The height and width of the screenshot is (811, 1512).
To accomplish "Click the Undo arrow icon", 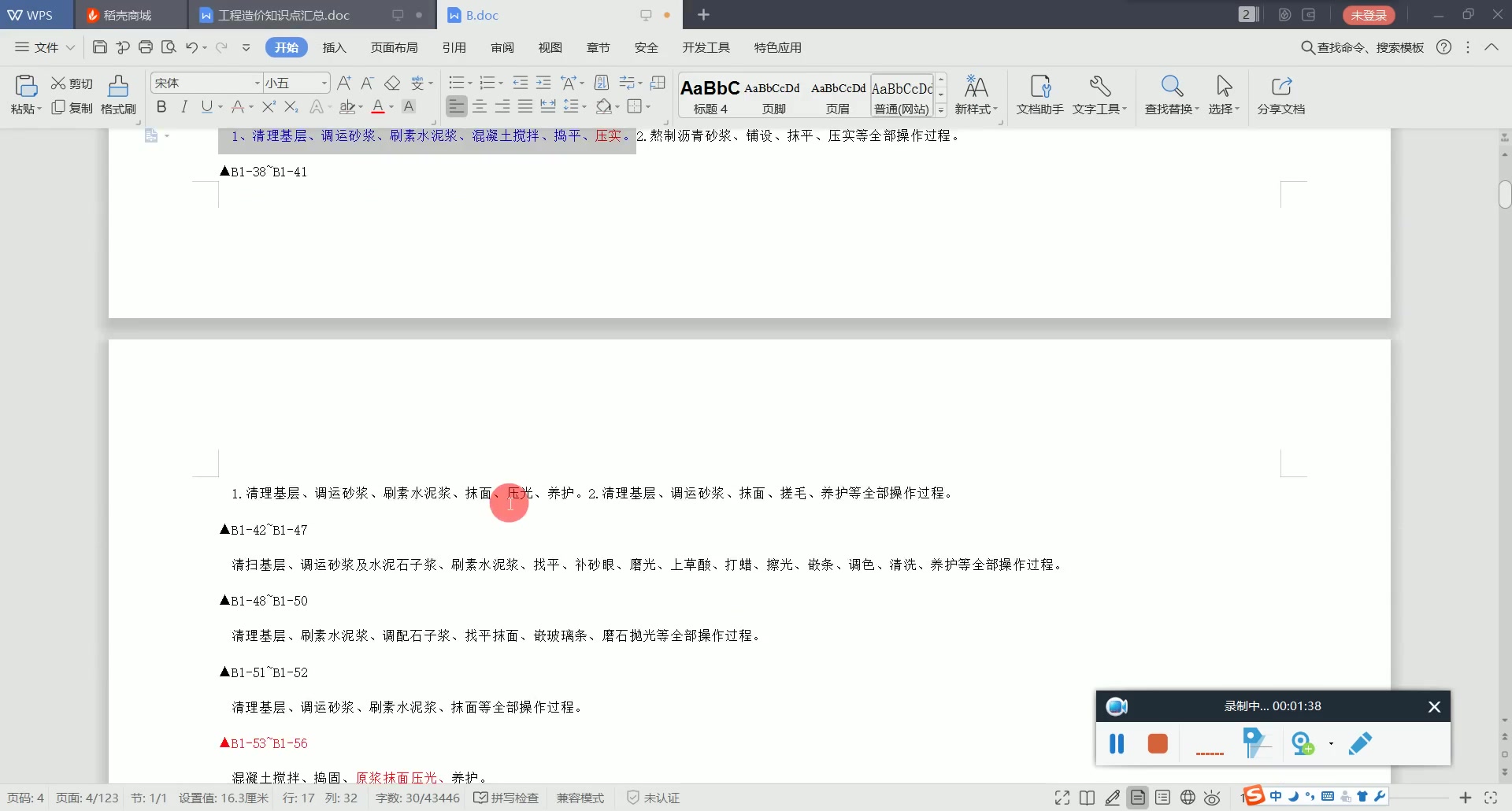I will (x=191, y=47).
